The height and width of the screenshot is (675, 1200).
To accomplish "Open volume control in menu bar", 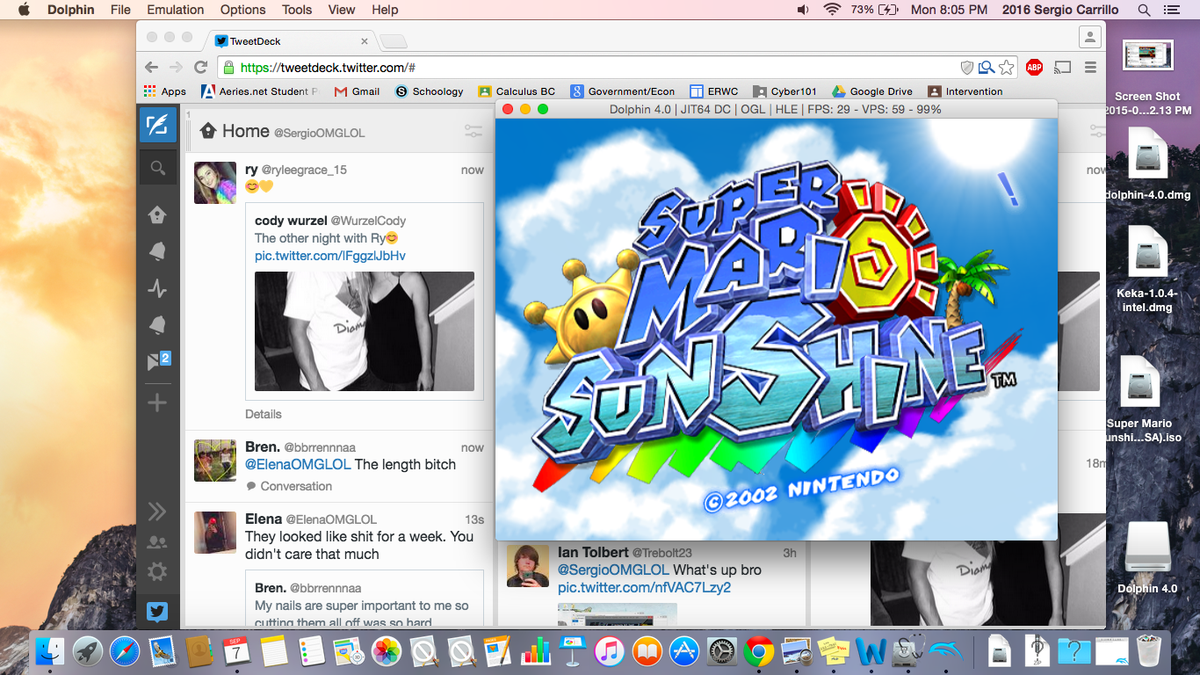I will (x=803, y=10).
